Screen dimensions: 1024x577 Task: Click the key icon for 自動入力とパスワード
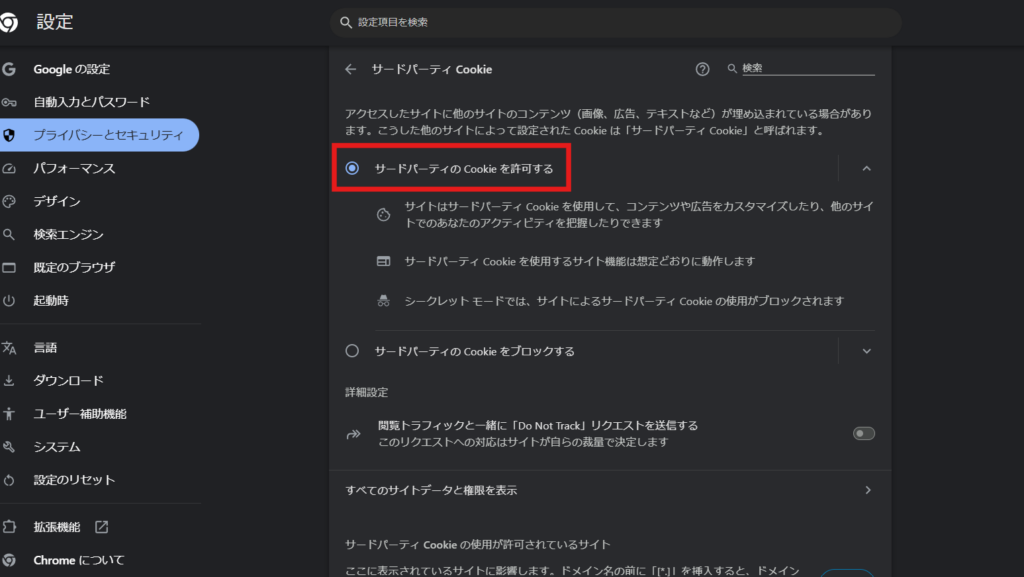(x=8, y=102)
